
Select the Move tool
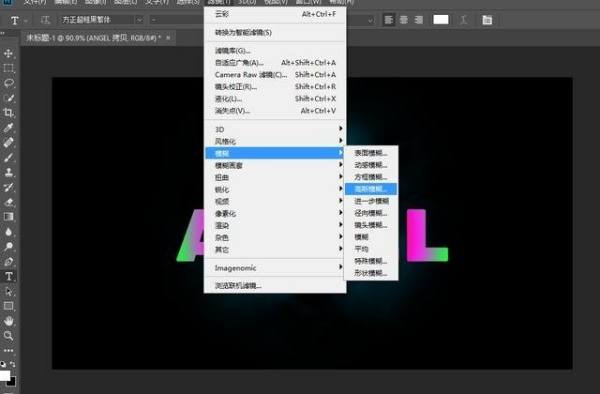[x=8, y=53]
